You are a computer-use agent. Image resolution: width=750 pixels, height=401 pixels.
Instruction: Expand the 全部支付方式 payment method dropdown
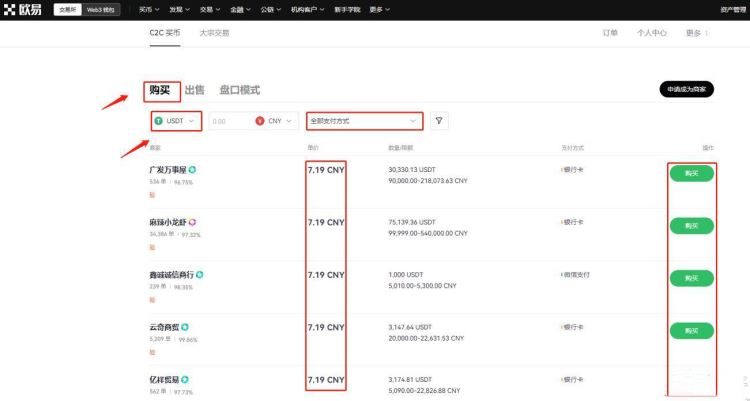pyautogui.click(x=364, y=121)
